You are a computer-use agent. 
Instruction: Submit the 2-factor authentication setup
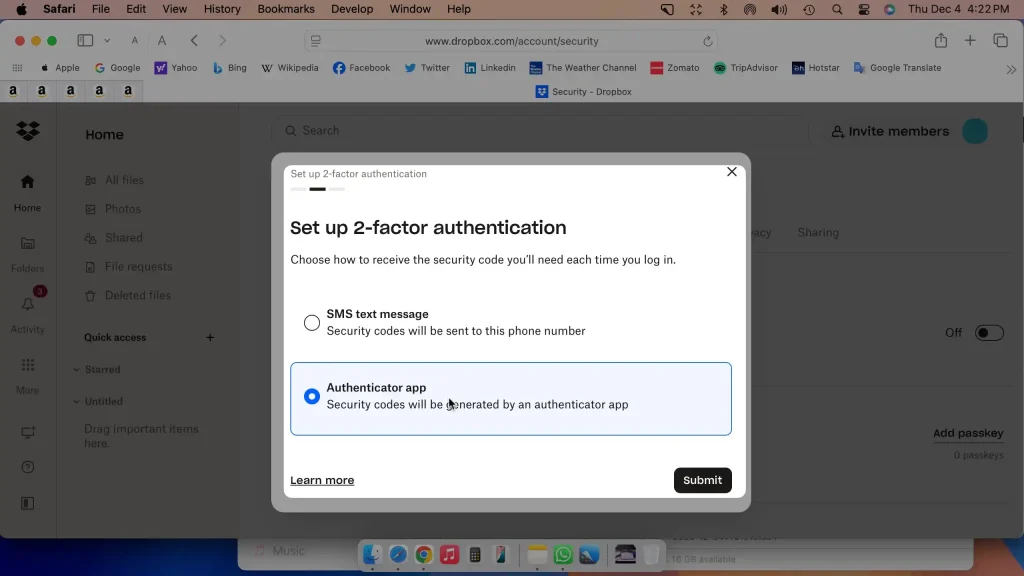click(702, 480)
